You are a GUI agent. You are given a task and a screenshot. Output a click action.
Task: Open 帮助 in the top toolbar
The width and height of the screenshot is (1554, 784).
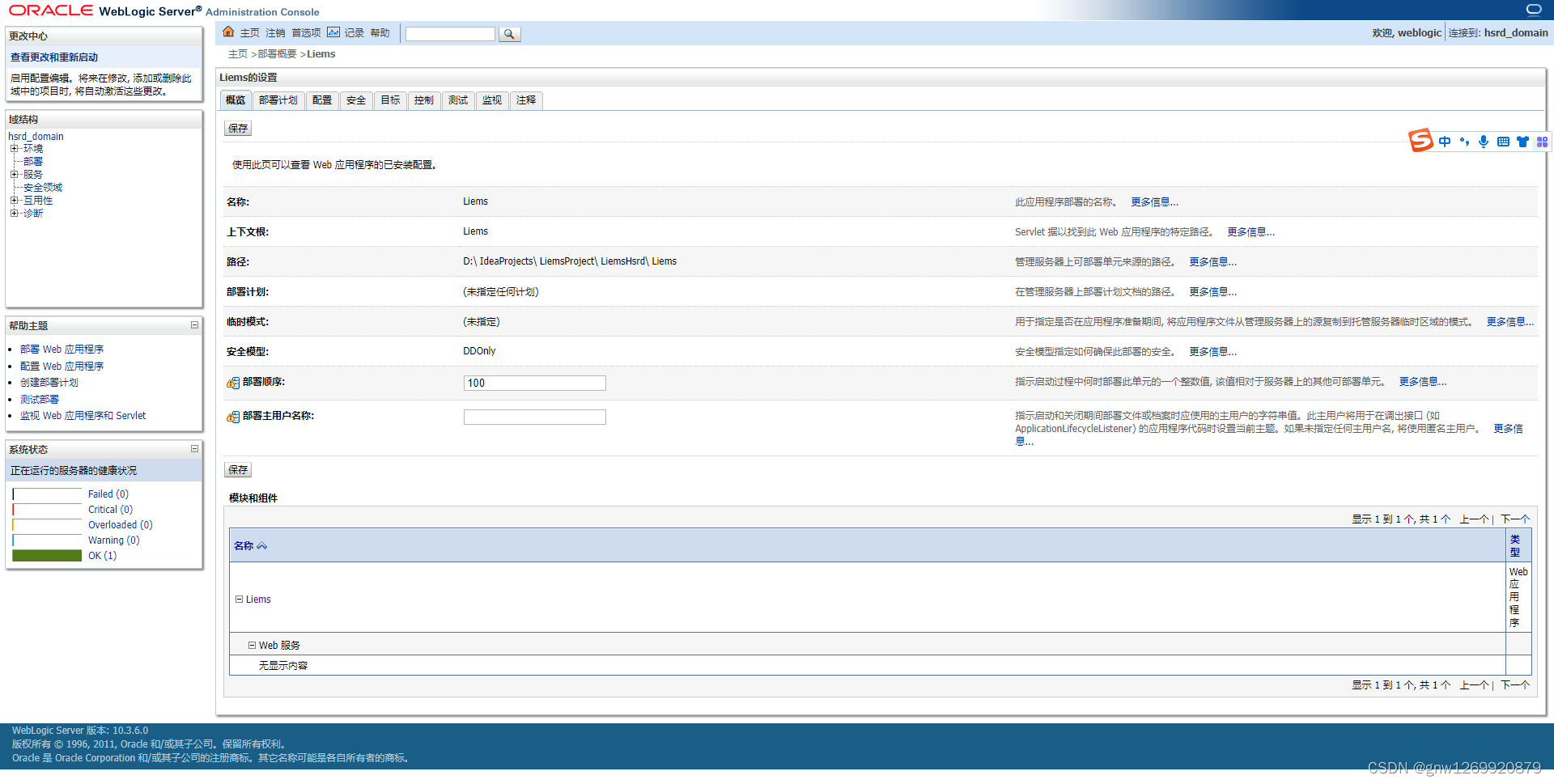(x=380, y=33)
